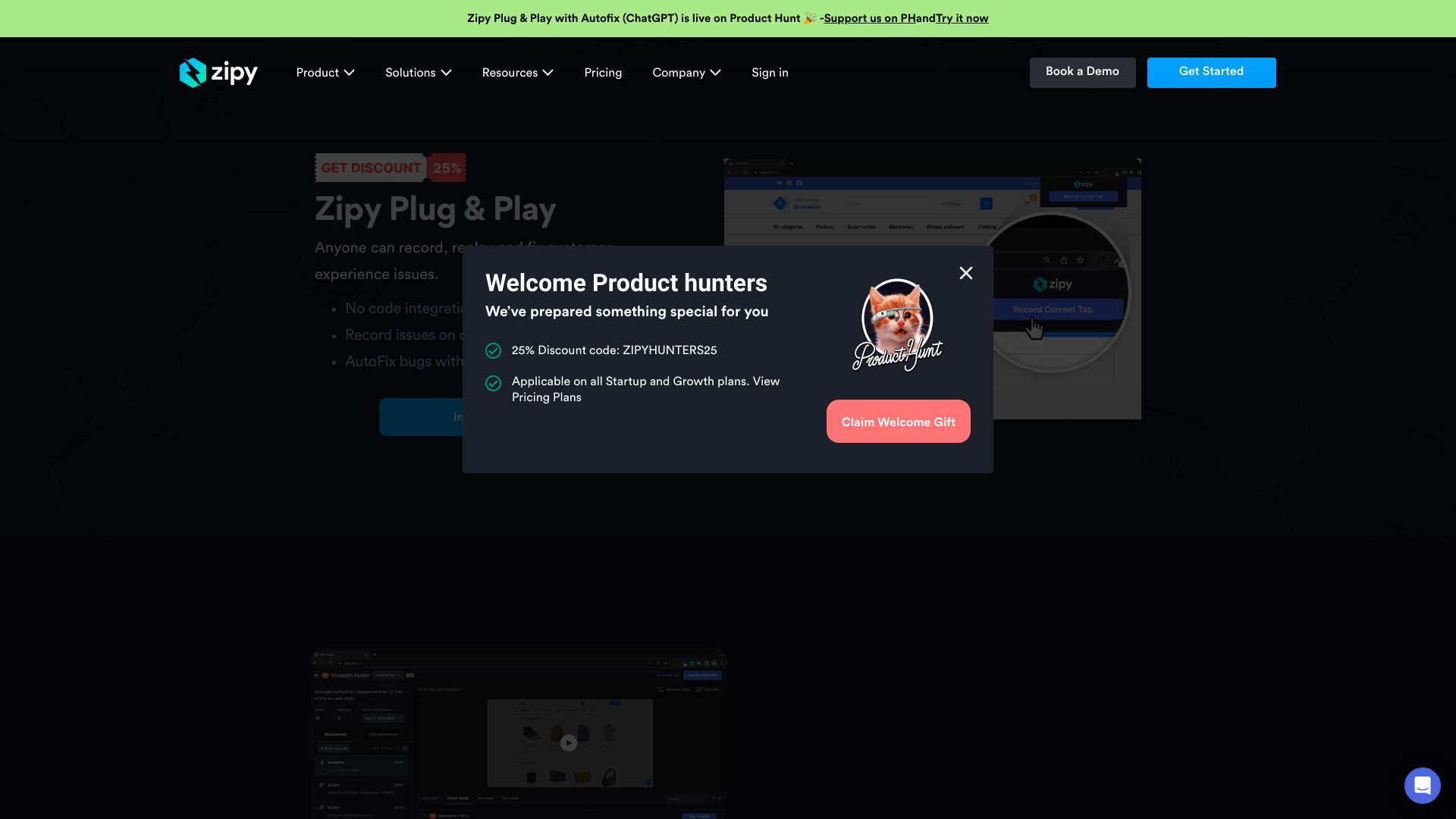Image resolution: width=1456 pixels, height=819 pixels.
Task: Go to the Pricing page
Action: [603, 73]
